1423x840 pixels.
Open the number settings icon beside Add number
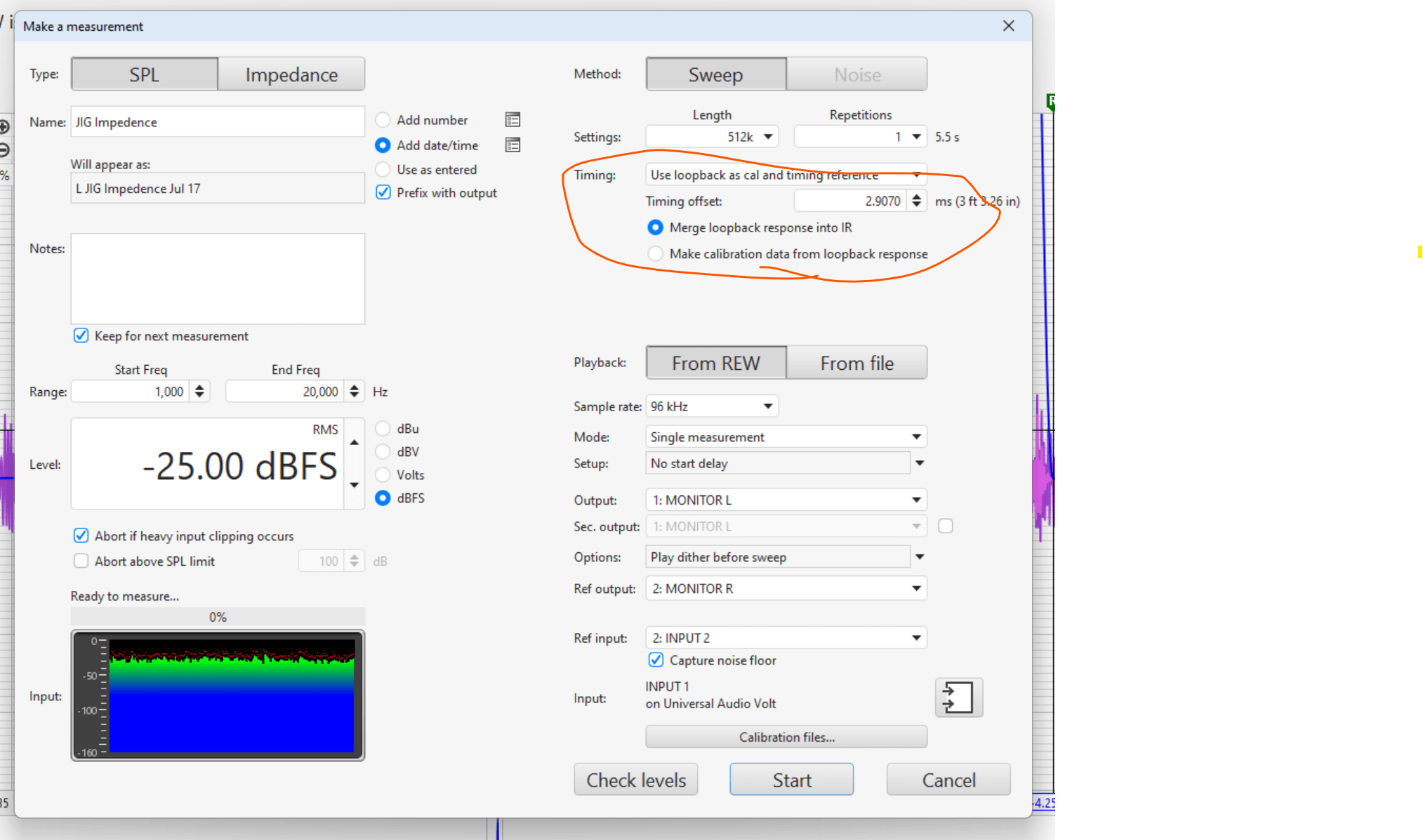(x=512, y=120)
